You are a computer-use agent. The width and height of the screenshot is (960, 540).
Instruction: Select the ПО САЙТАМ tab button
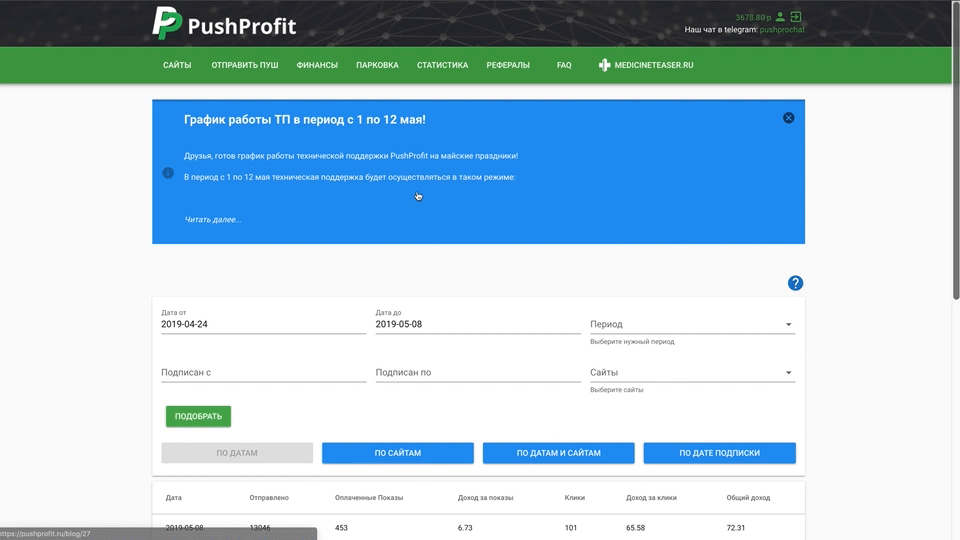[398, 453]
